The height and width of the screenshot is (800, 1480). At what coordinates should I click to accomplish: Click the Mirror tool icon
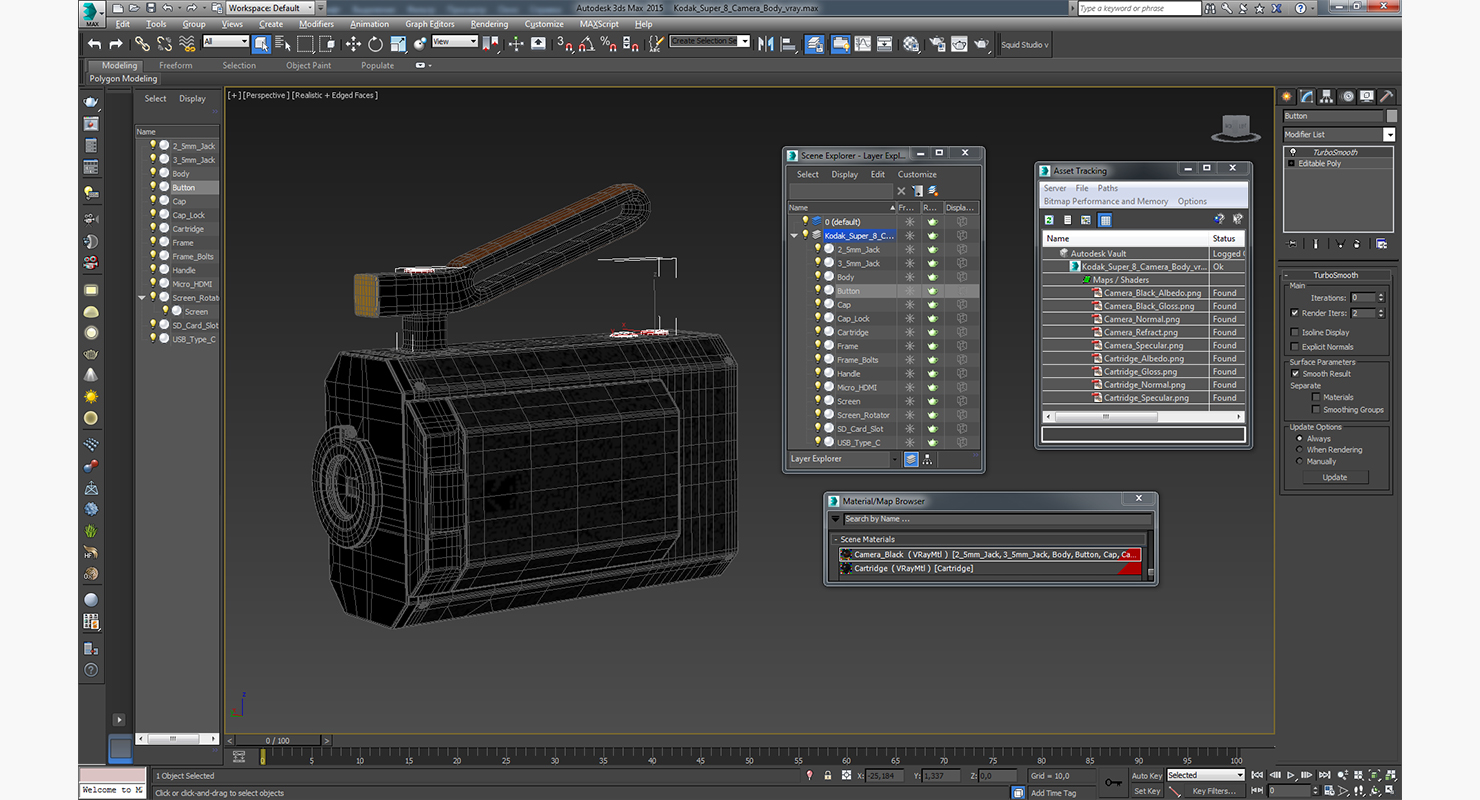767,44
